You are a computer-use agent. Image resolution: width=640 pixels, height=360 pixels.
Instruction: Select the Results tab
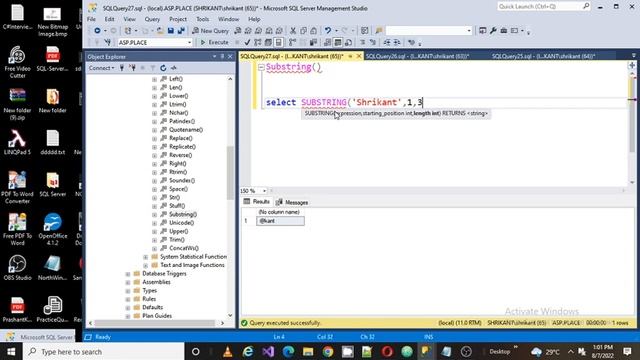(257, 202)
